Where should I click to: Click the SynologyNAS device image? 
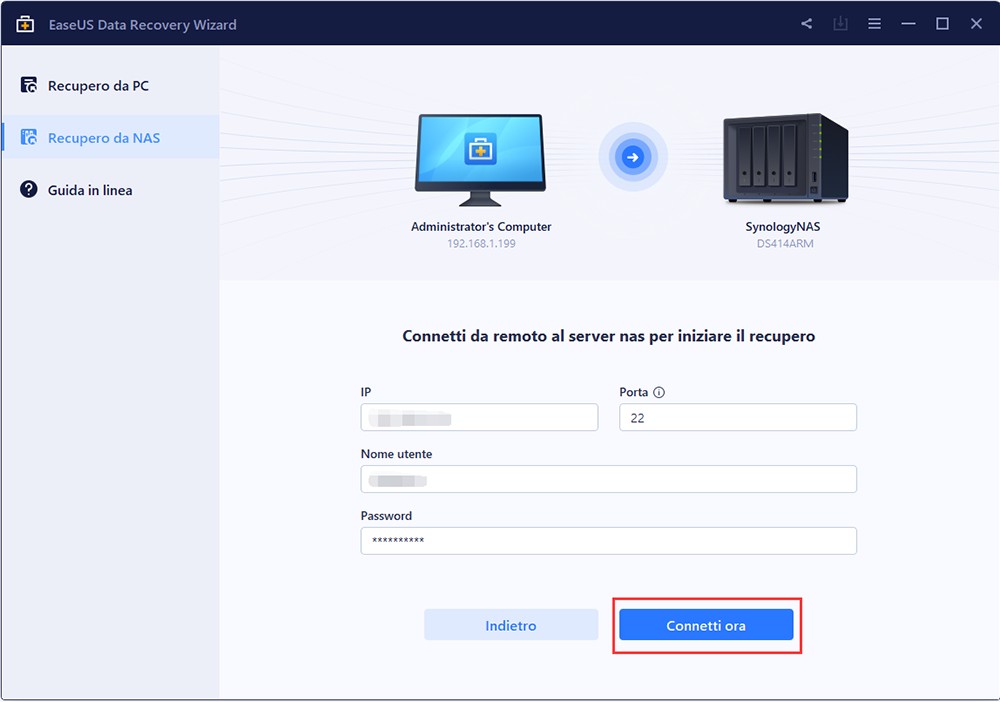[785, 158]
